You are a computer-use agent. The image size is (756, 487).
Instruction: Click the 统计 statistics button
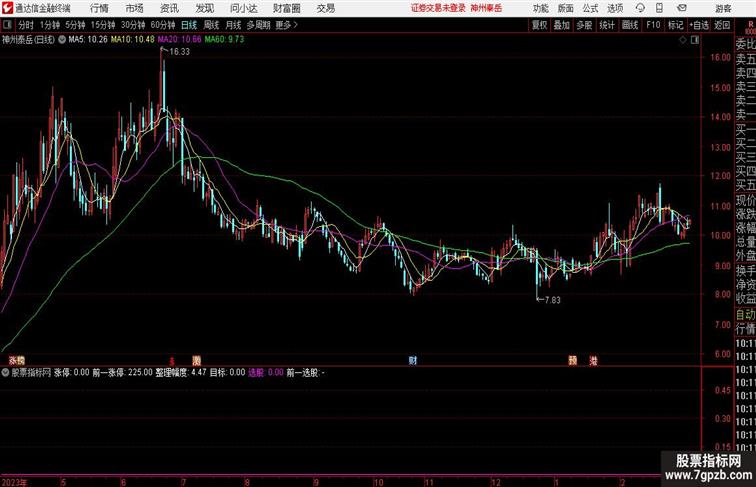pos(607,25)
